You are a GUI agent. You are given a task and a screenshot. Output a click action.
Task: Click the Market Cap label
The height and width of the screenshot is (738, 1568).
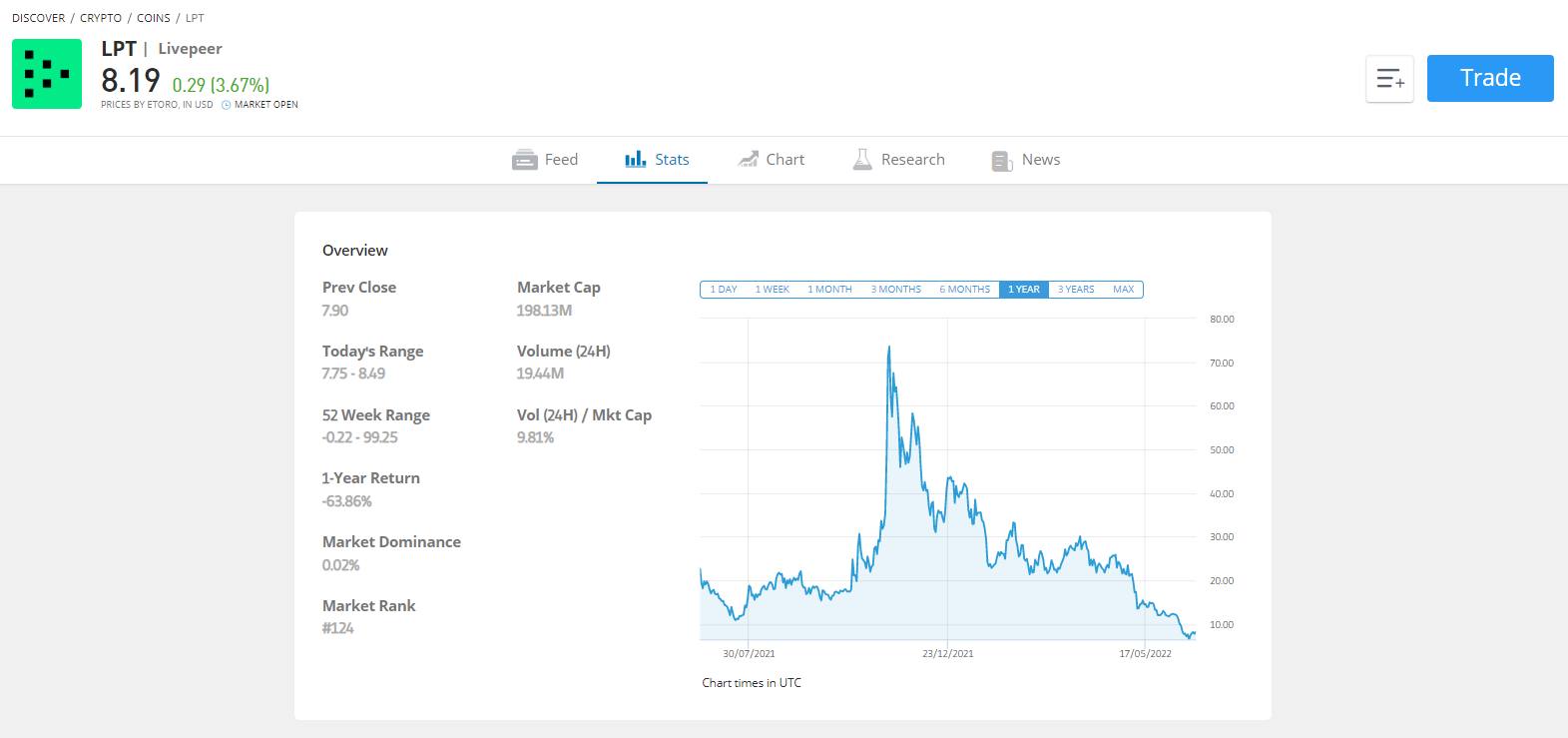pos(559,288)
